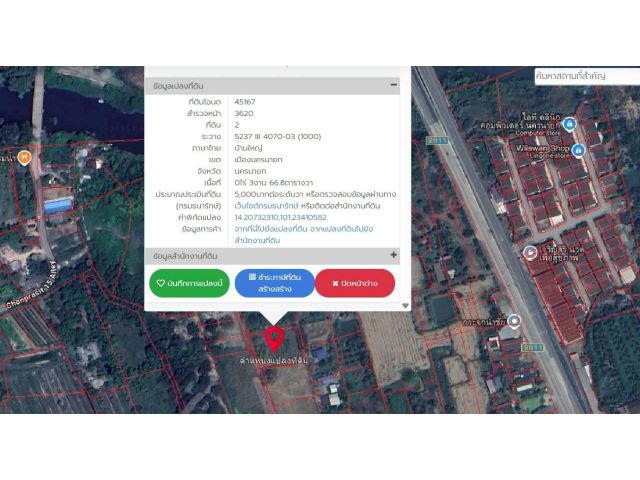Open the เว็บไซต์กรมธนารักษ์ link
Image resolution: width=640 pixels, height=480 pixels.
(x=266, y=205)
